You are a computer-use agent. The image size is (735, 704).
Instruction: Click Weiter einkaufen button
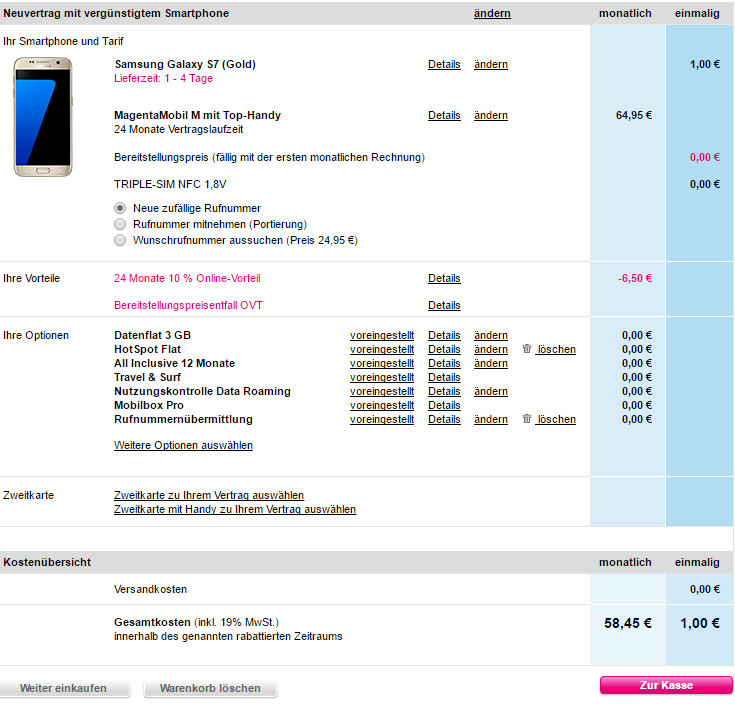(x=64, y=688)
